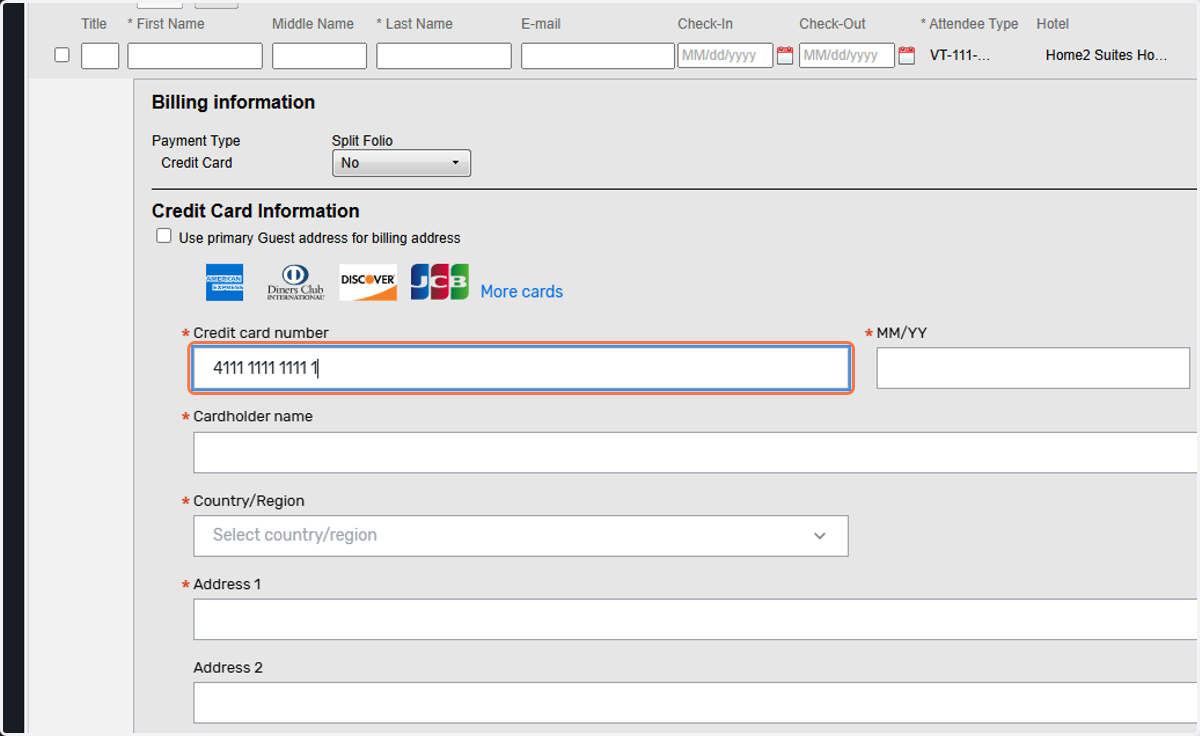
Task: Open the Check-In calendar picker icon
Action: pyautogui.click(x=785, y=56)
